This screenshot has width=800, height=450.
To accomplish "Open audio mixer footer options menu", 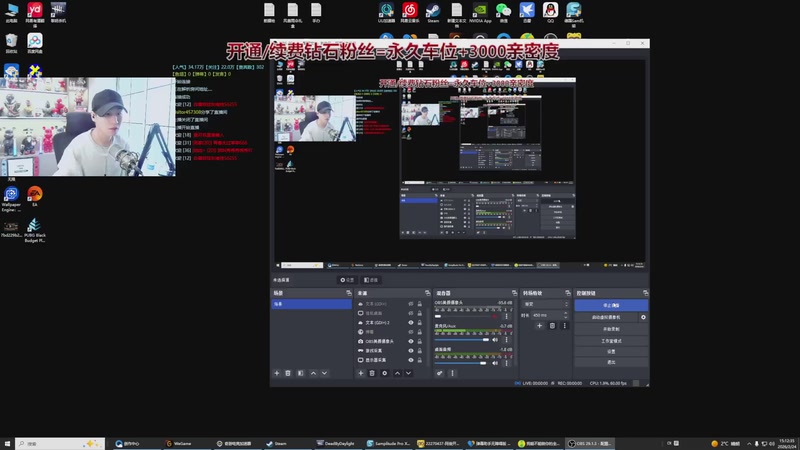I will [452, 373].
